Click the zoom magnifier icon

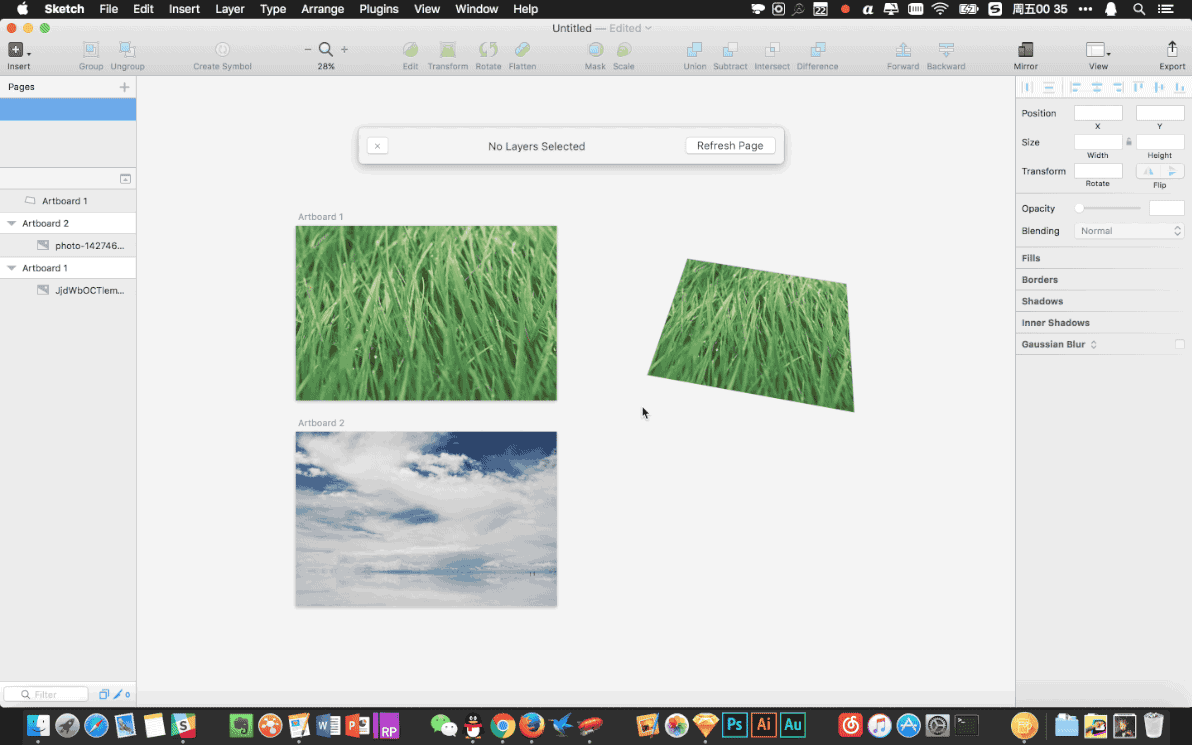tap(325, 49)
